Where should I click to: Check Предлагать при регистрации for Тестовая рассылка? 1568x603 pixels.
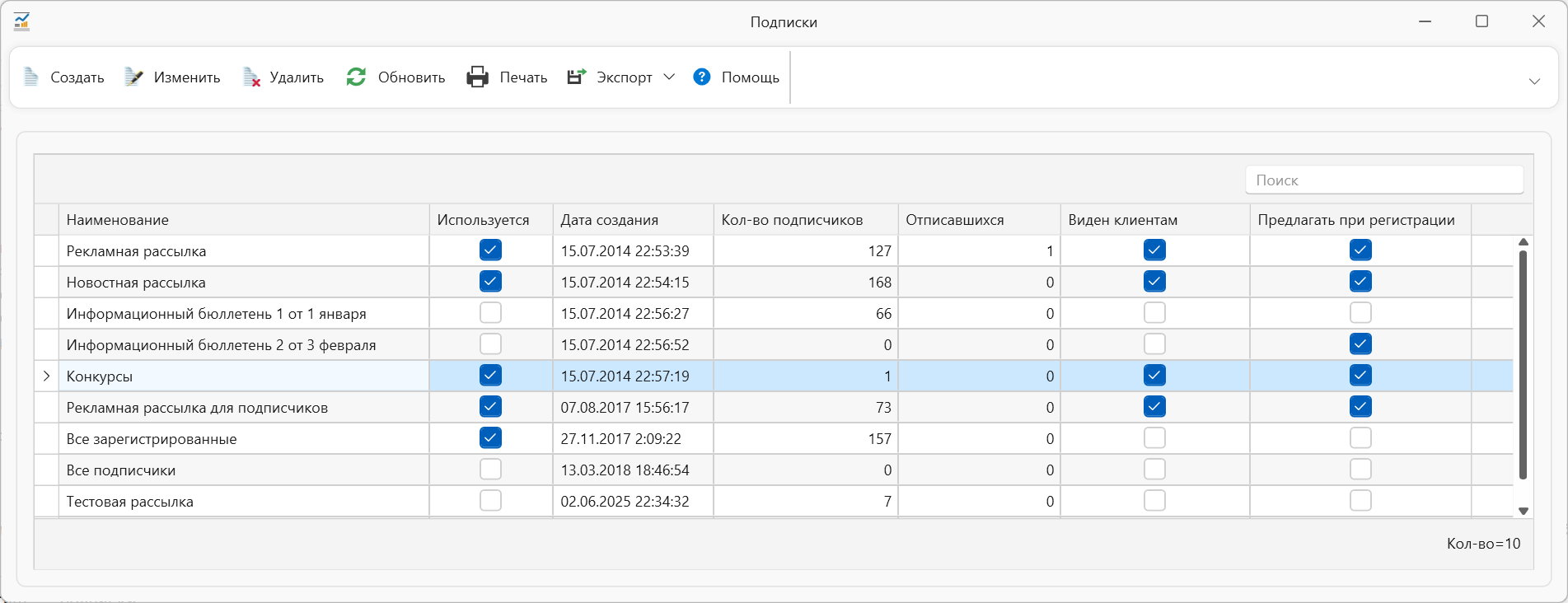1360,500
